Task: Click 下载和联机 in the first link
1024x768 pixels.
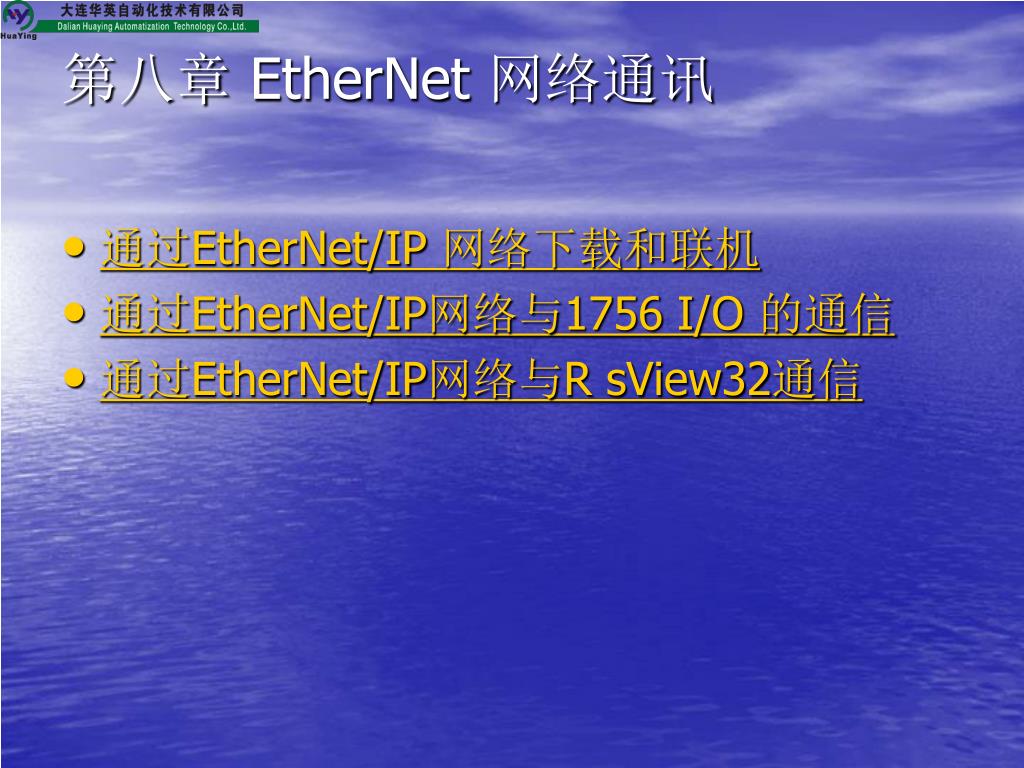Action: (x=645, y=249)
